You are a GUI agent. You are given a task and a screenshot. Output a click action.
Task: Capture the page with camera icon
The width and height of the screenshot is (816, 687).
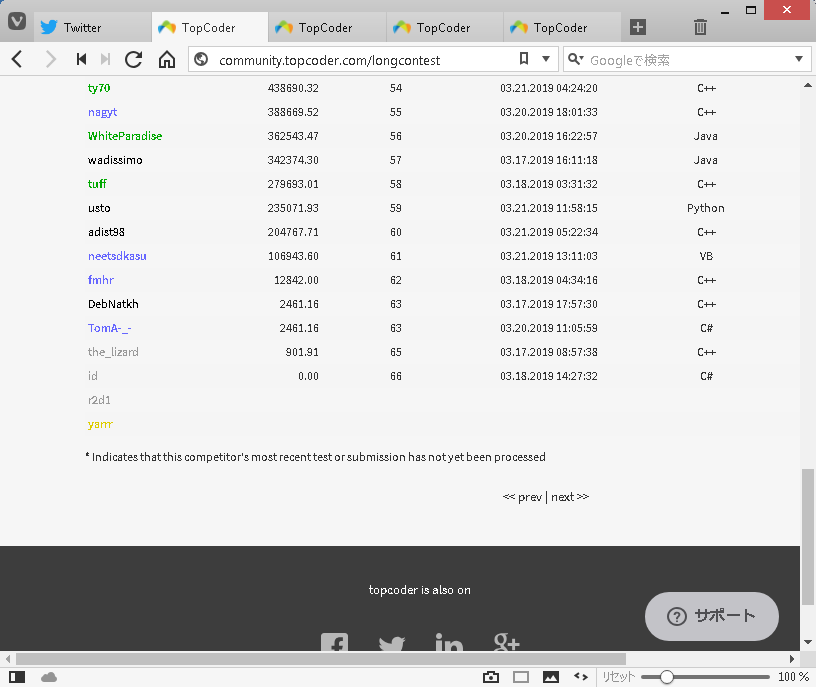[x=491, y=677]
